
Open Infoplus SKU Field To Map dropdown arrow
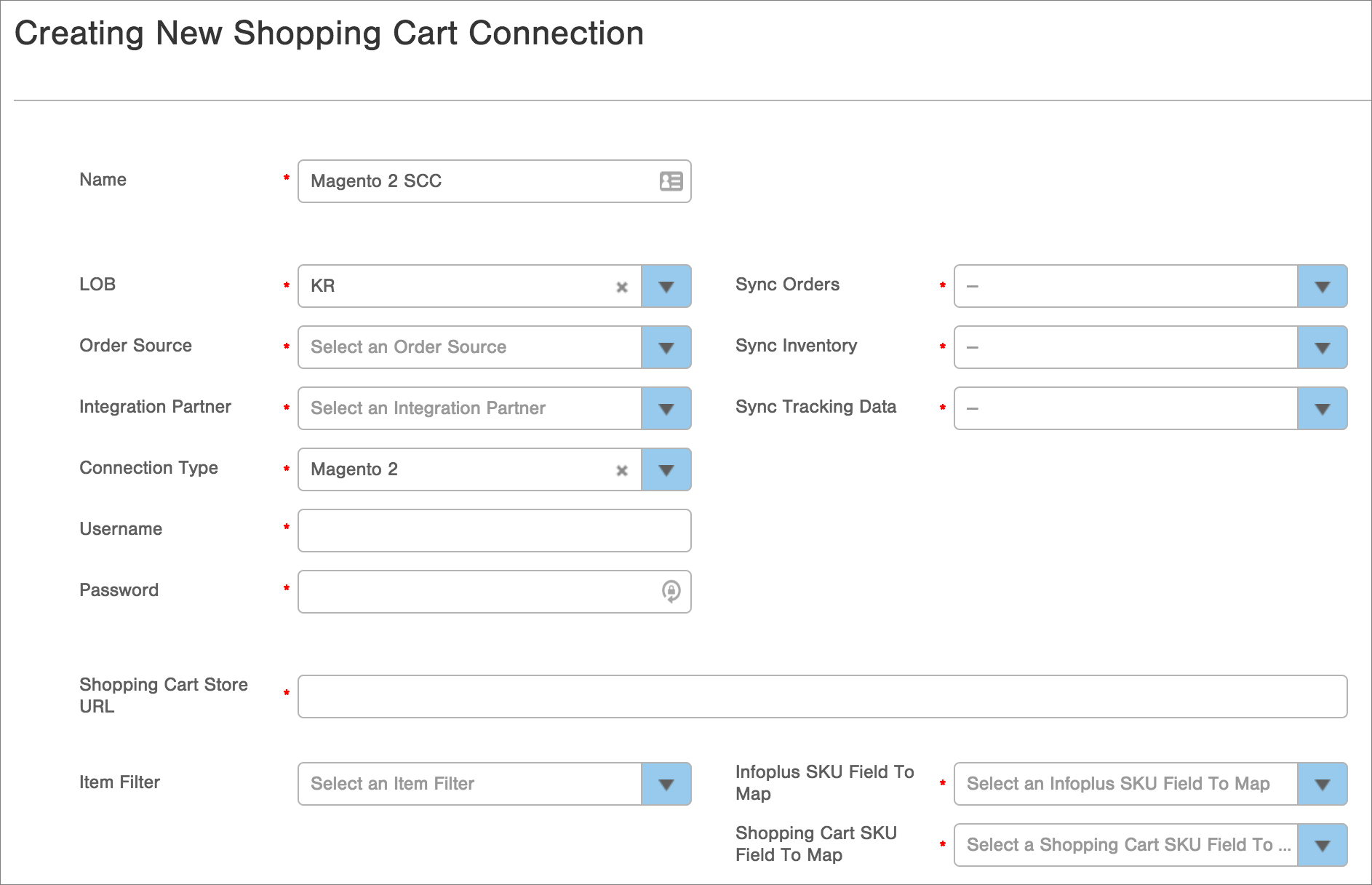click(1323, 784)
